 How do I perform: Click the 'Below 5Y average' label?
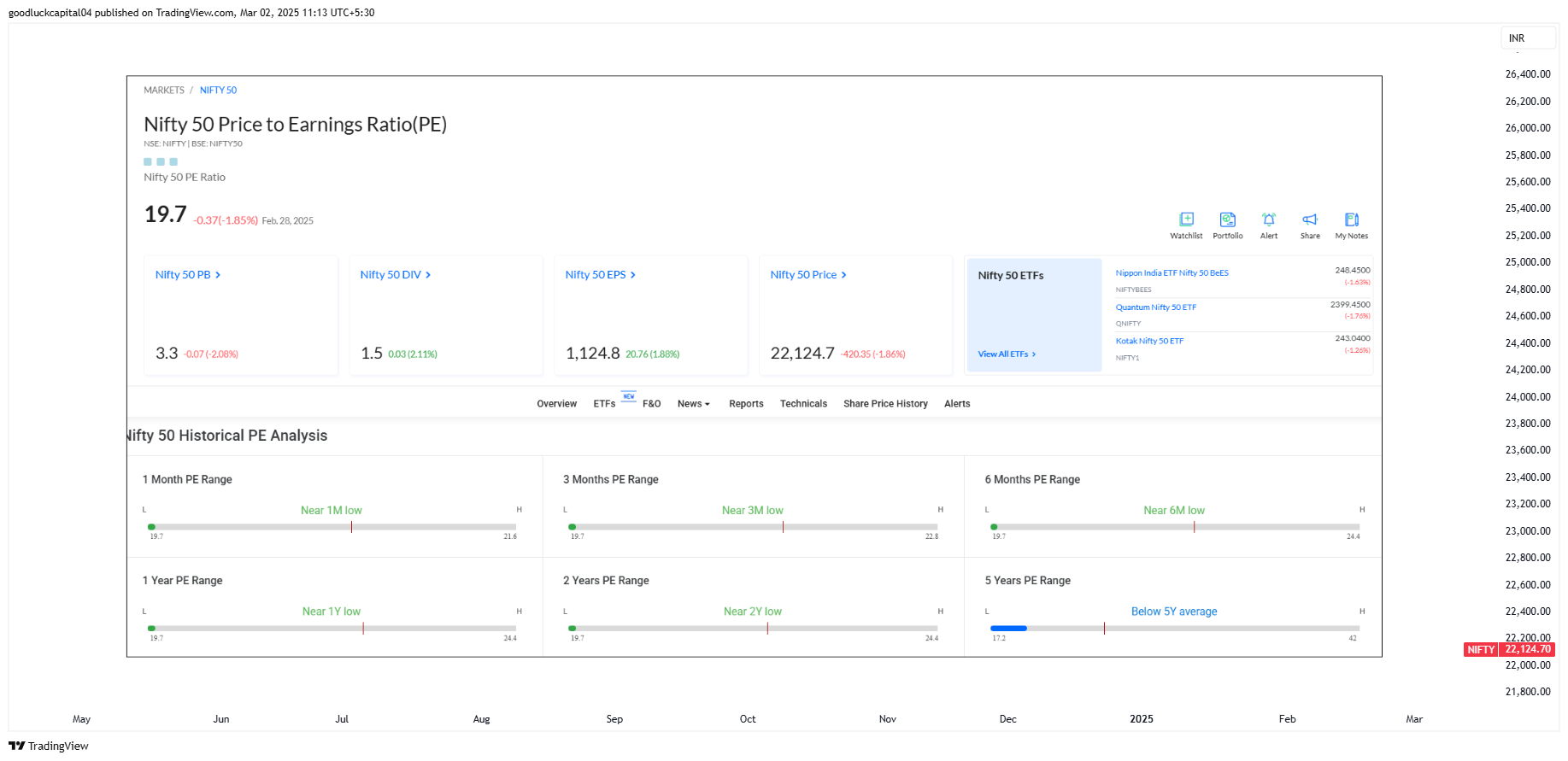pyautogui.click(x=1174, y=612)
